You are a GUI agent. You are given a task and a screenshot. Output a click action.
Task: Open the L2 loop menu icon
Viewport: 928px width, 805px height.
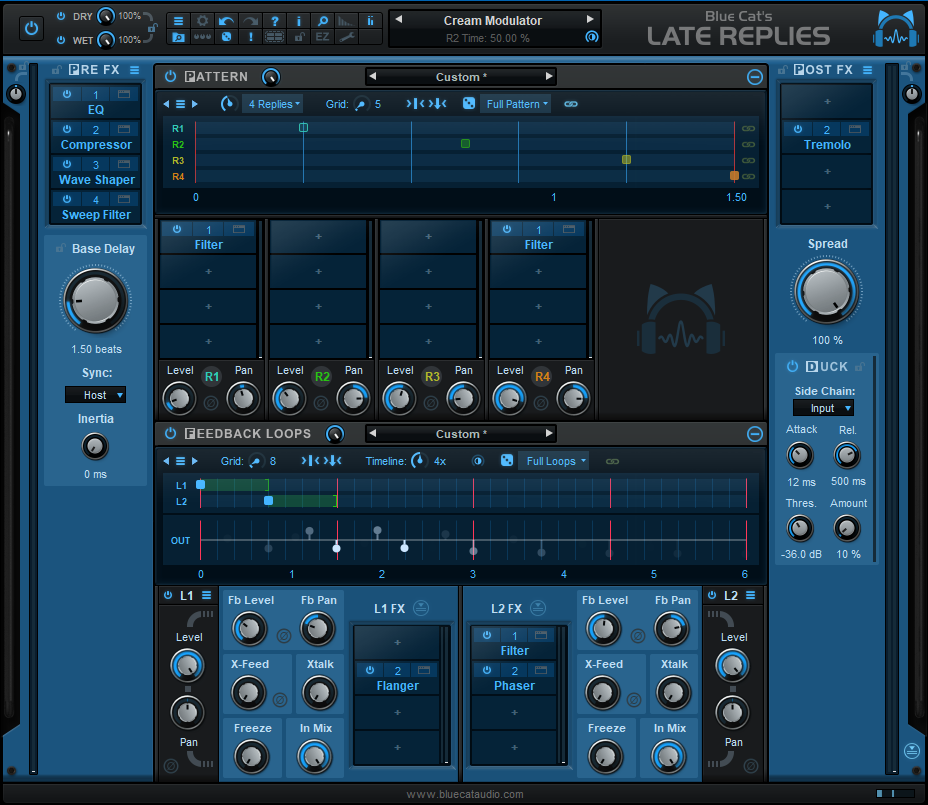coord(750,595)
